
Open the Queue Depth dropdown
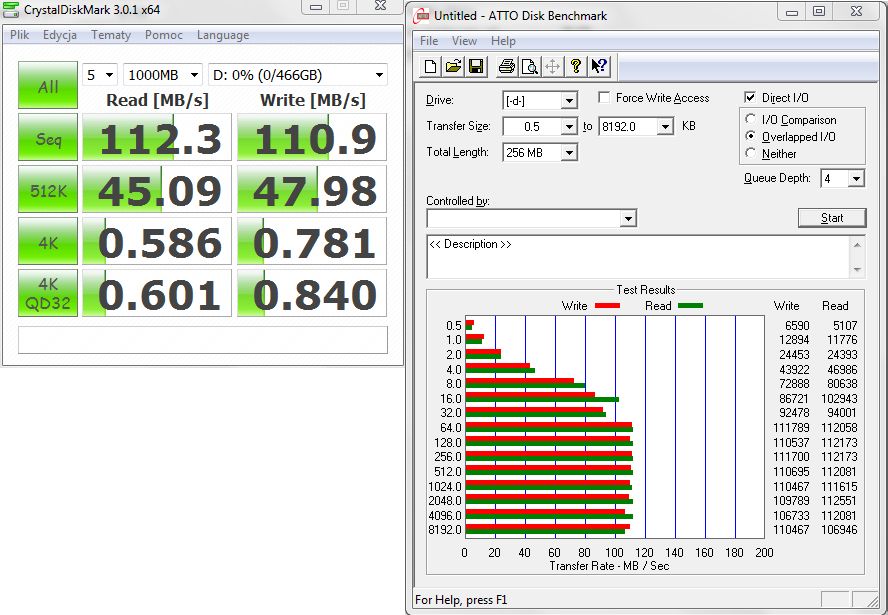[x=856, y=179]
